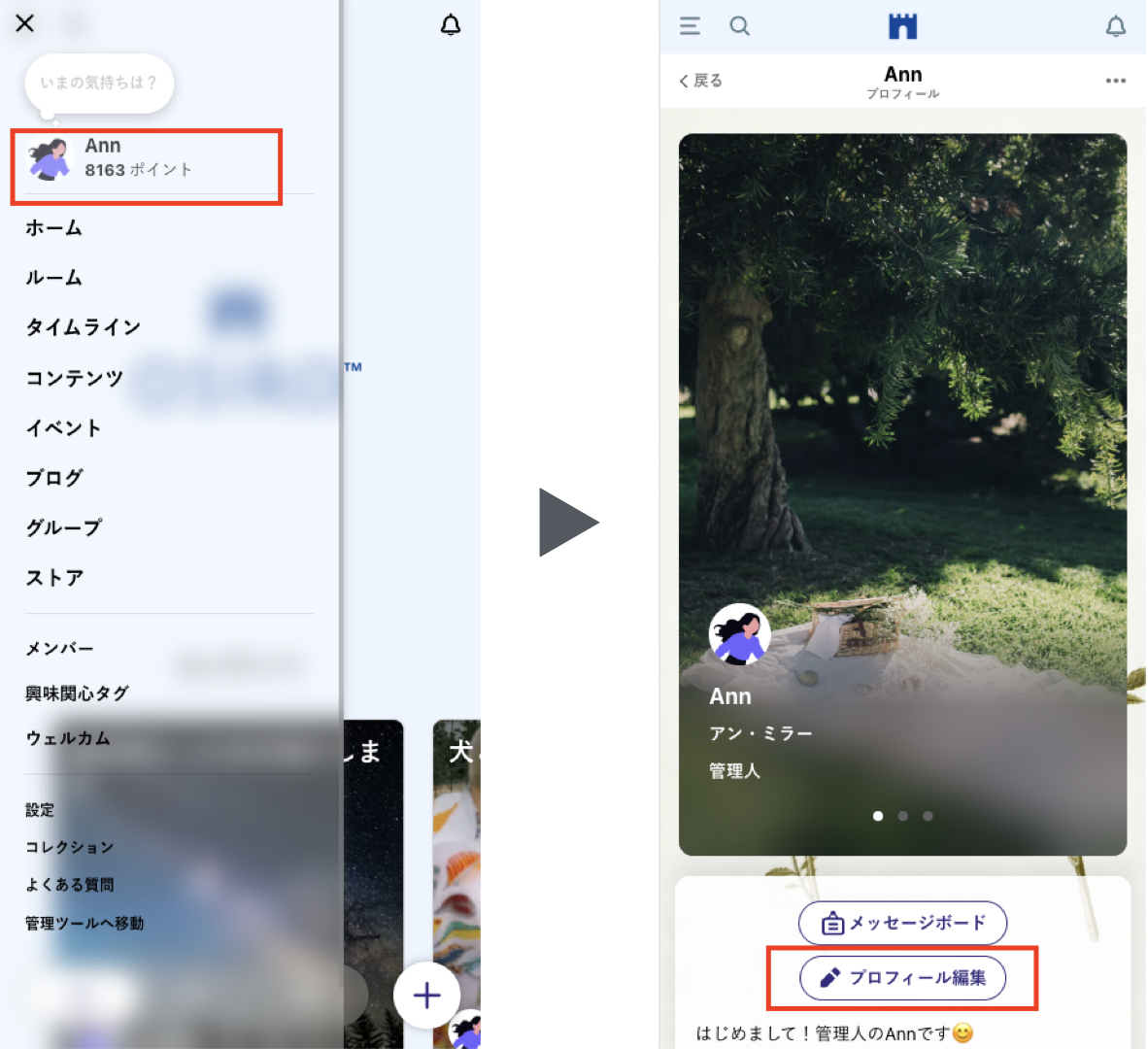The height and width of the screenshot is (1049, 1148).
Task: Tap the bell icon beside the side menu
Action: point(451,25)
